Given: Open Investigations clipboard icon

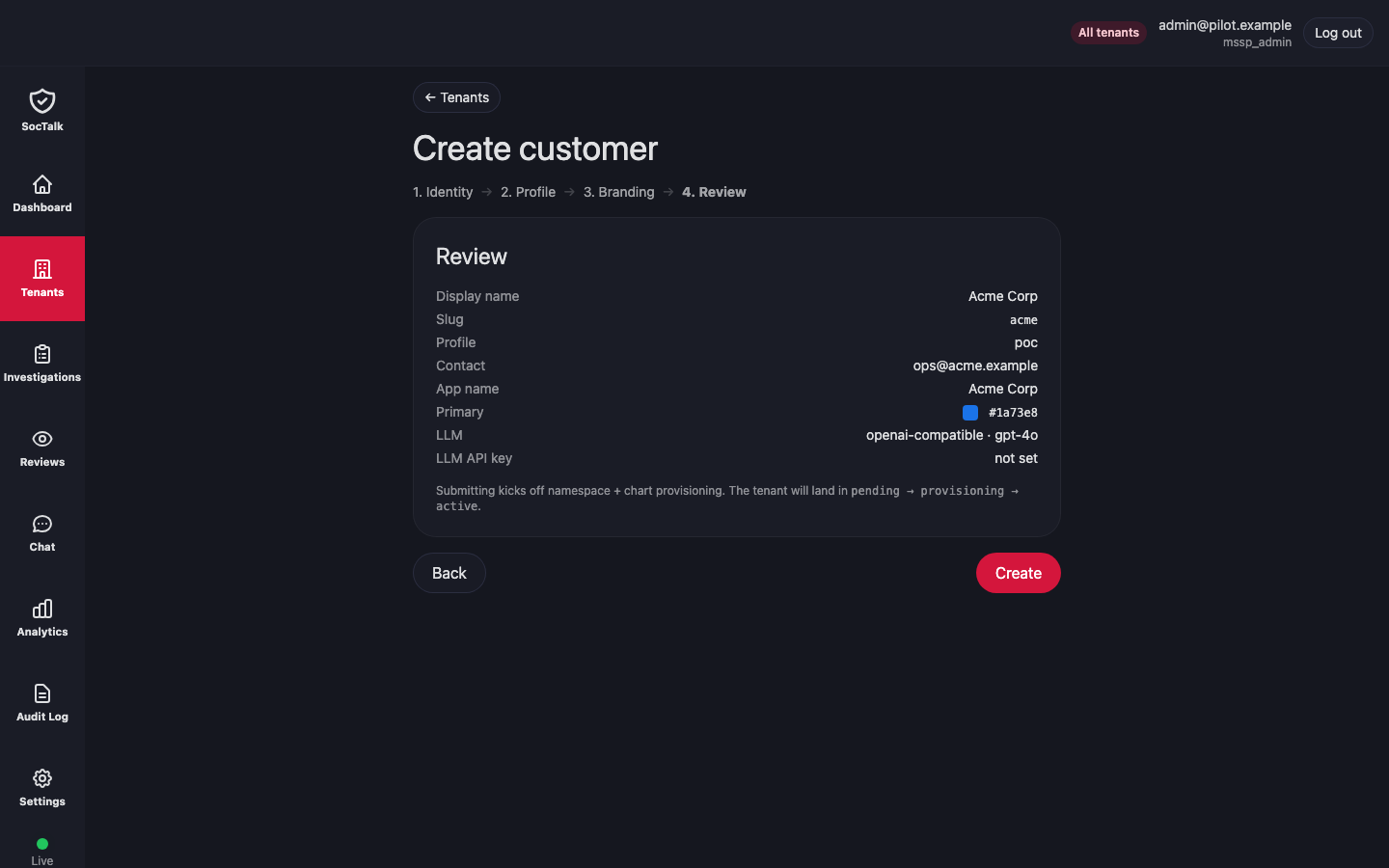Looking at the screenshot, I should (x=42, y=354).
